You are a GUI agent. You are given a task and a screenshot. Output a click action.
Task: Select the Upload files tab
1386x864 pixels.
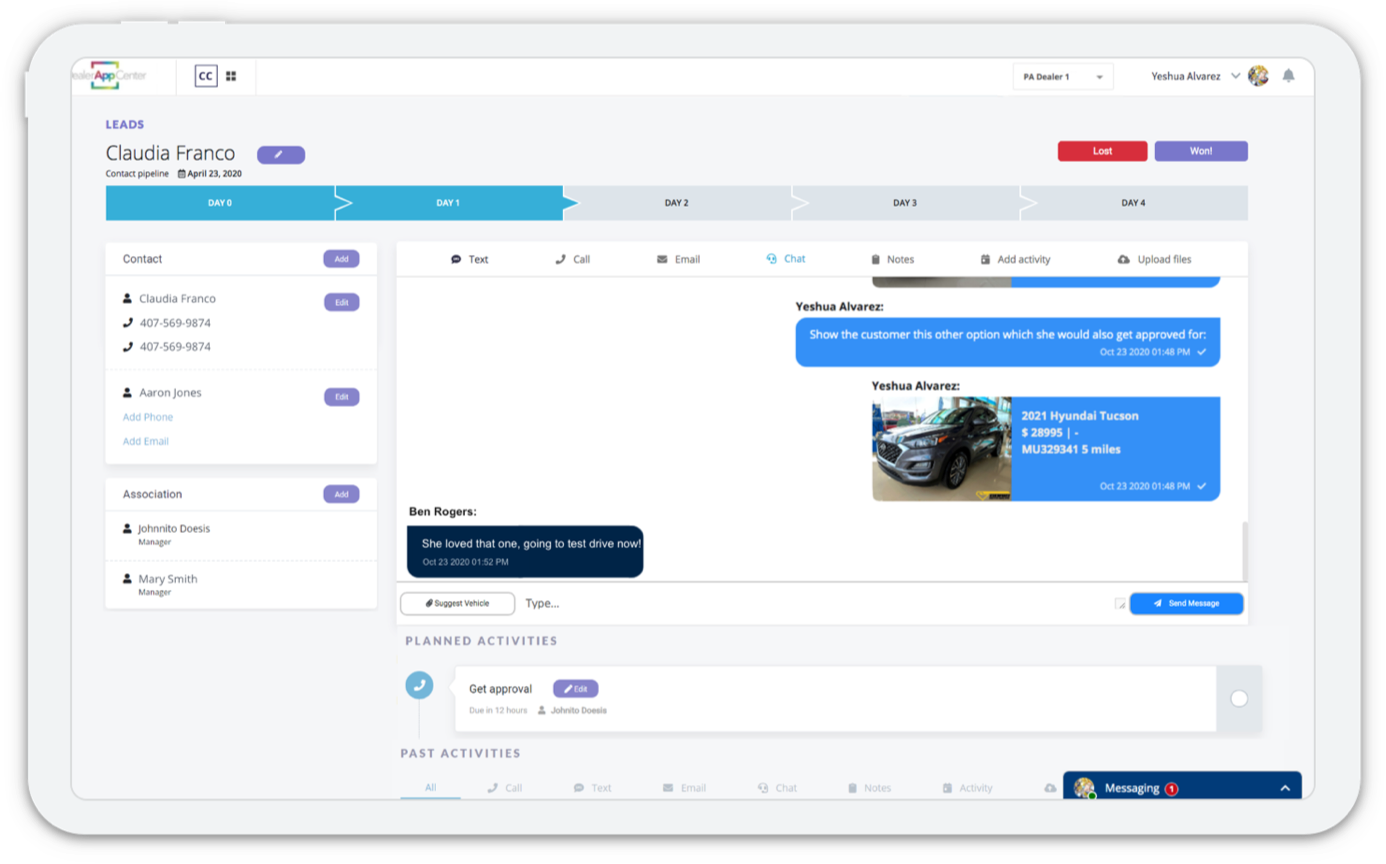[1154, 259]
